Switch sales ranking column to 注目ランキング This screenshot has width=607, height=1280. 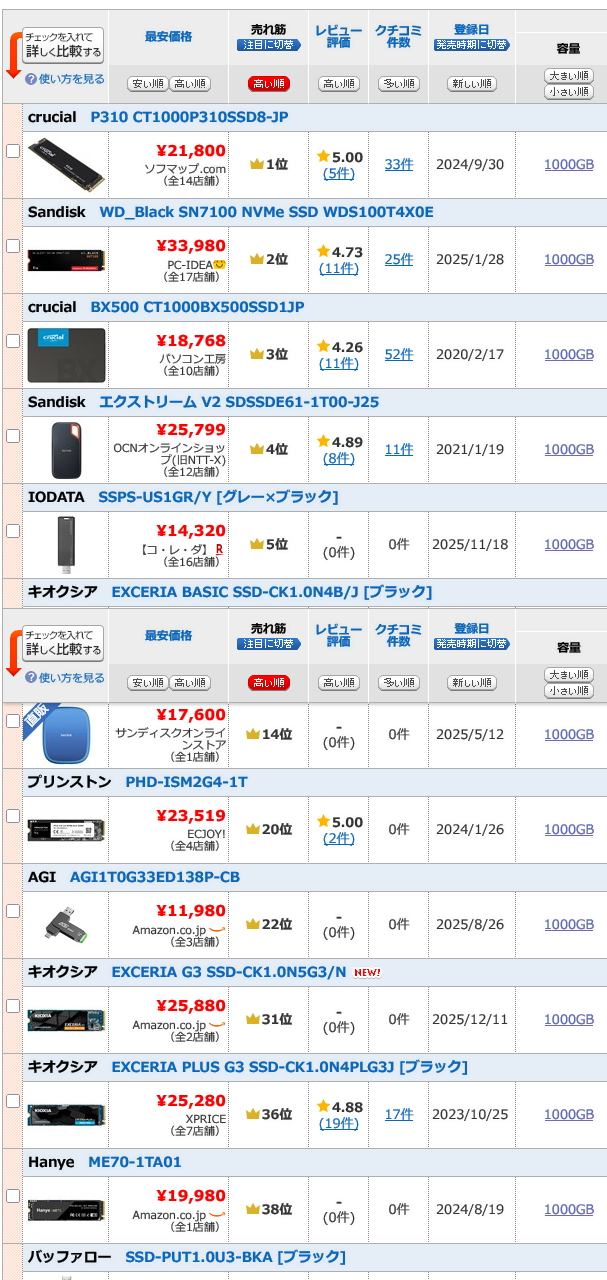[x=269, y=45]
